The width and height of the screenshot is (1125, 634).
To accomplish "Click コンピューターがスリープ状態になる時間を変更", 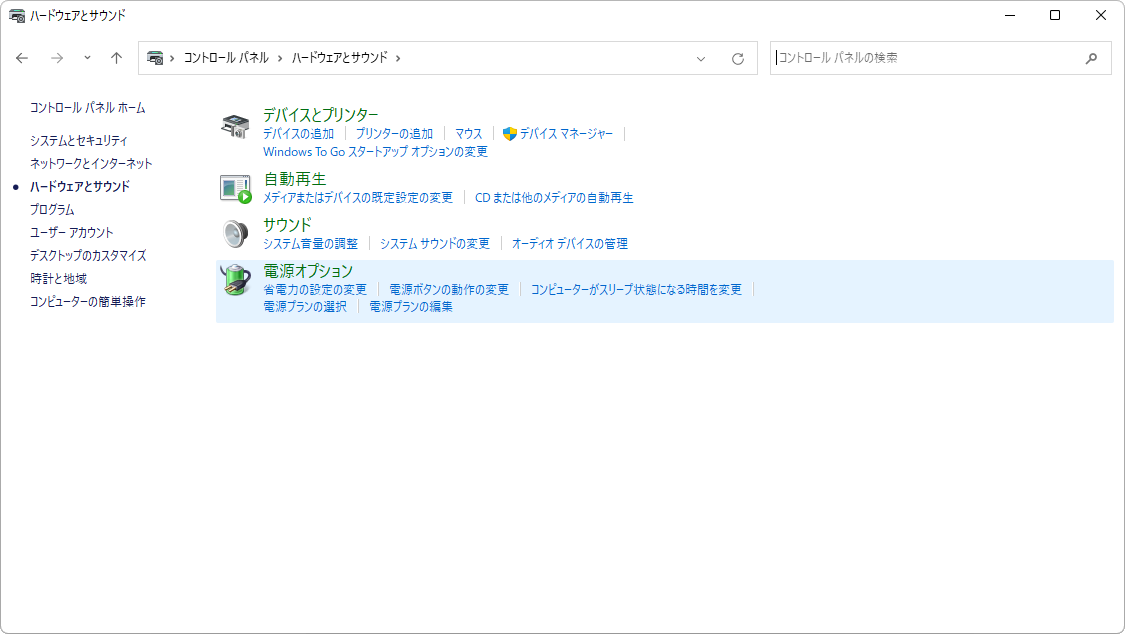I will pos(636,289).
